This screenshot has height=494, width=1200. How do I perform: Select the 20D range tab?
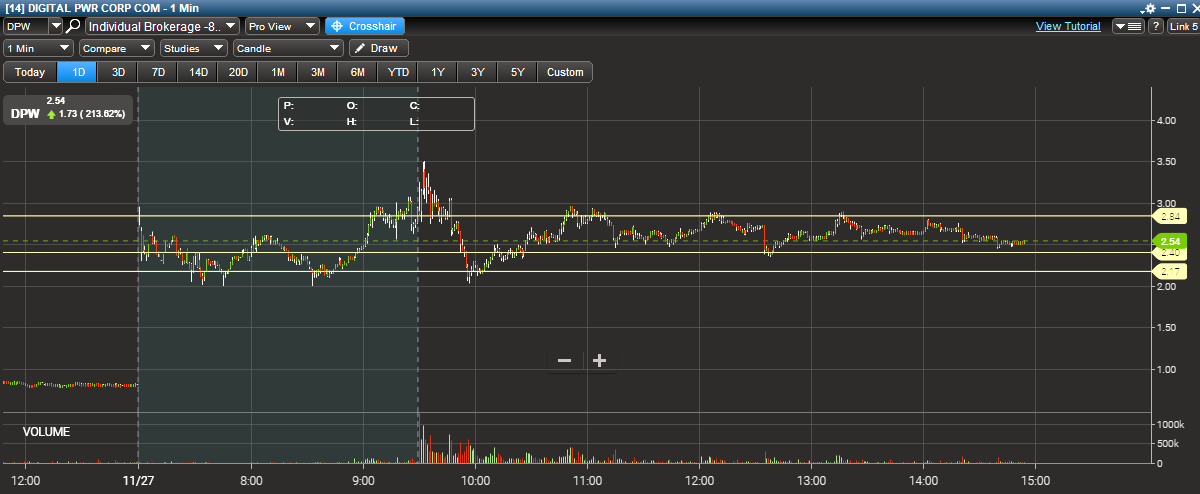point(238,72)
